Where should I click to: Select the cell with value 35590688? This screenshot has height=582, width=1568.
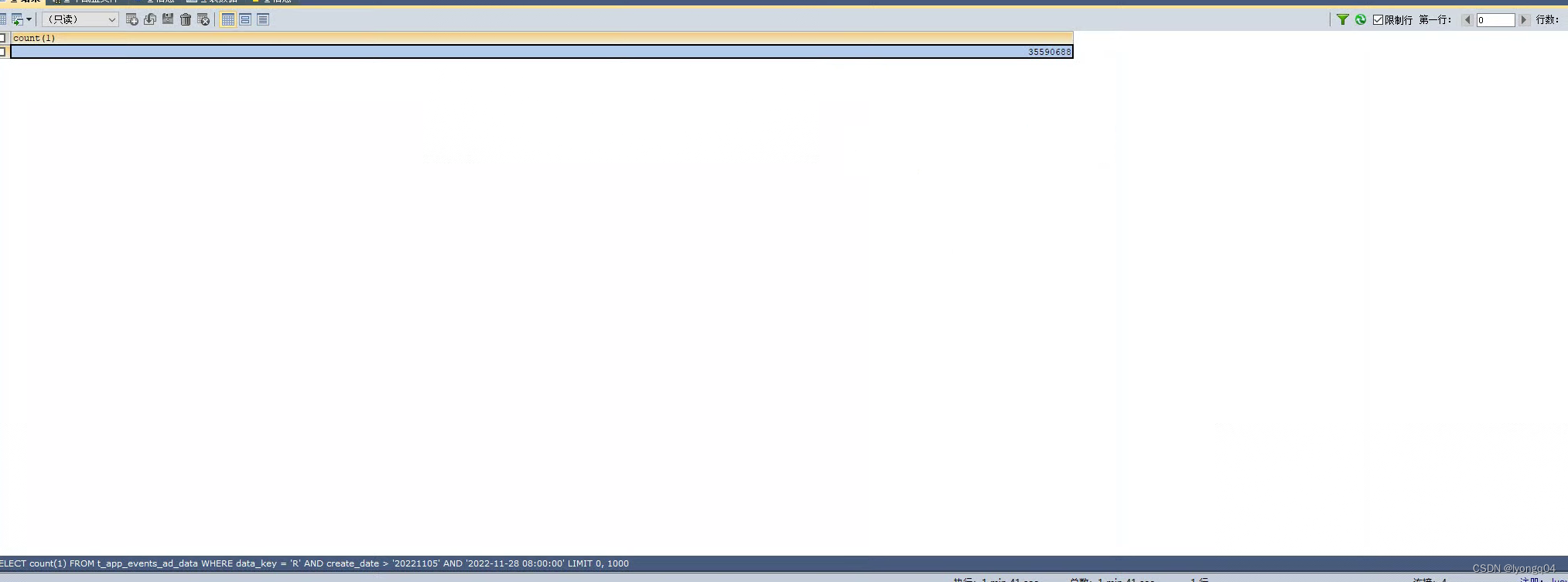tap(541, 52)
